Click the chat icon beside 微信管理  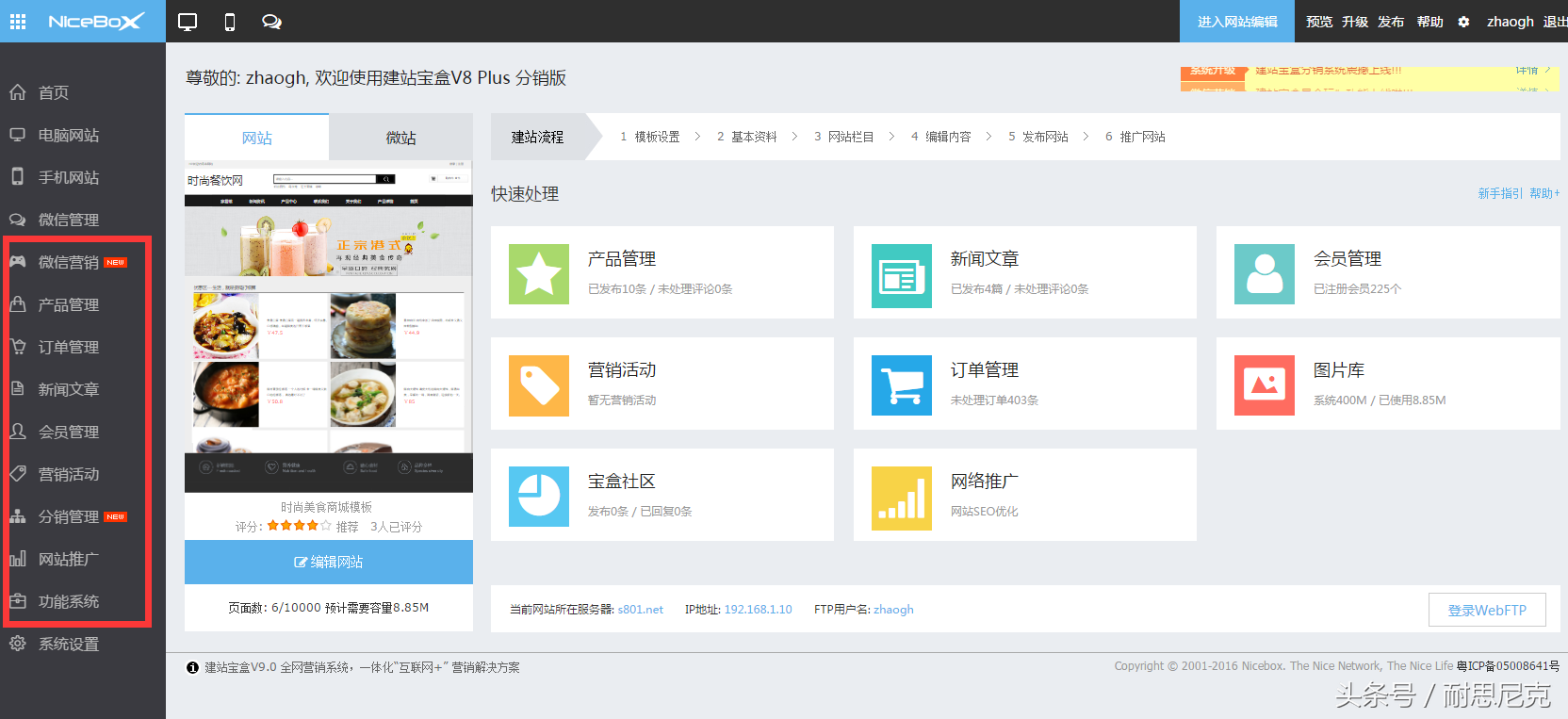[18, 220]
